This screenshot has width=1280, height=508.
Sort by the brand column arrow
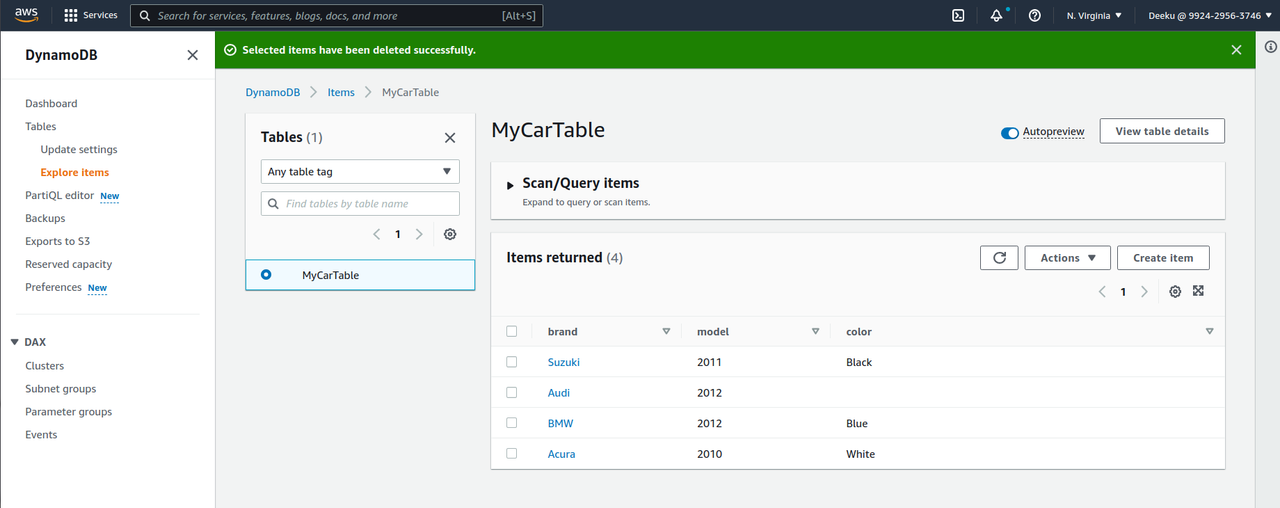pos(666,331)
